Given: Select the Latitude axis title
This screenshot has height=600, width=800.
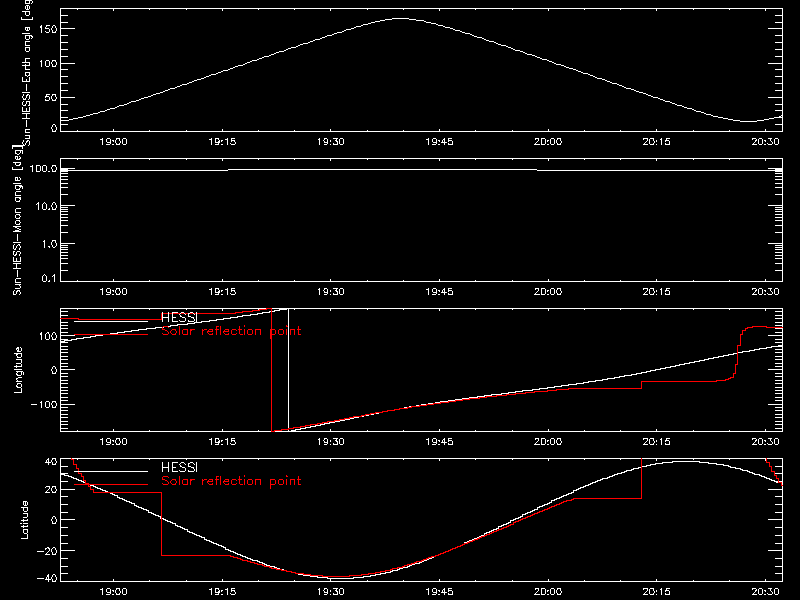Looking at the screenshot, I should click(x=24, y=520).
